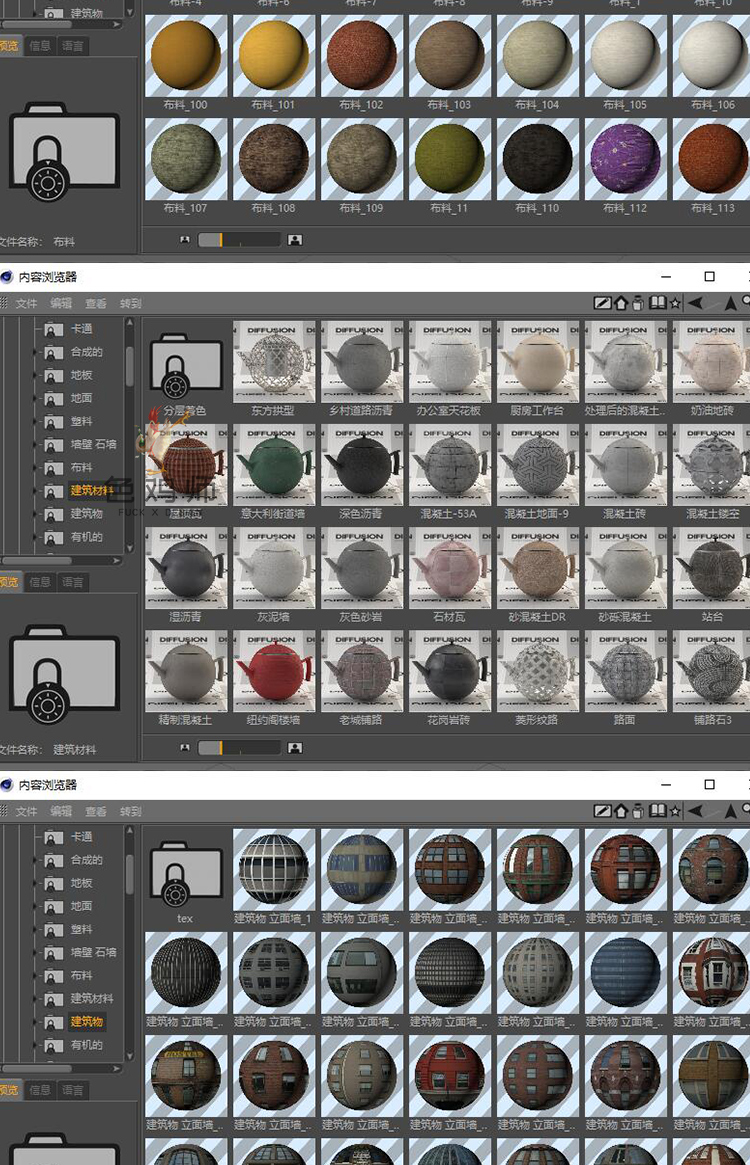Screen dimensions: 750x1165
Task: Go up one level in 建筑材料 window
Action: 730,303
